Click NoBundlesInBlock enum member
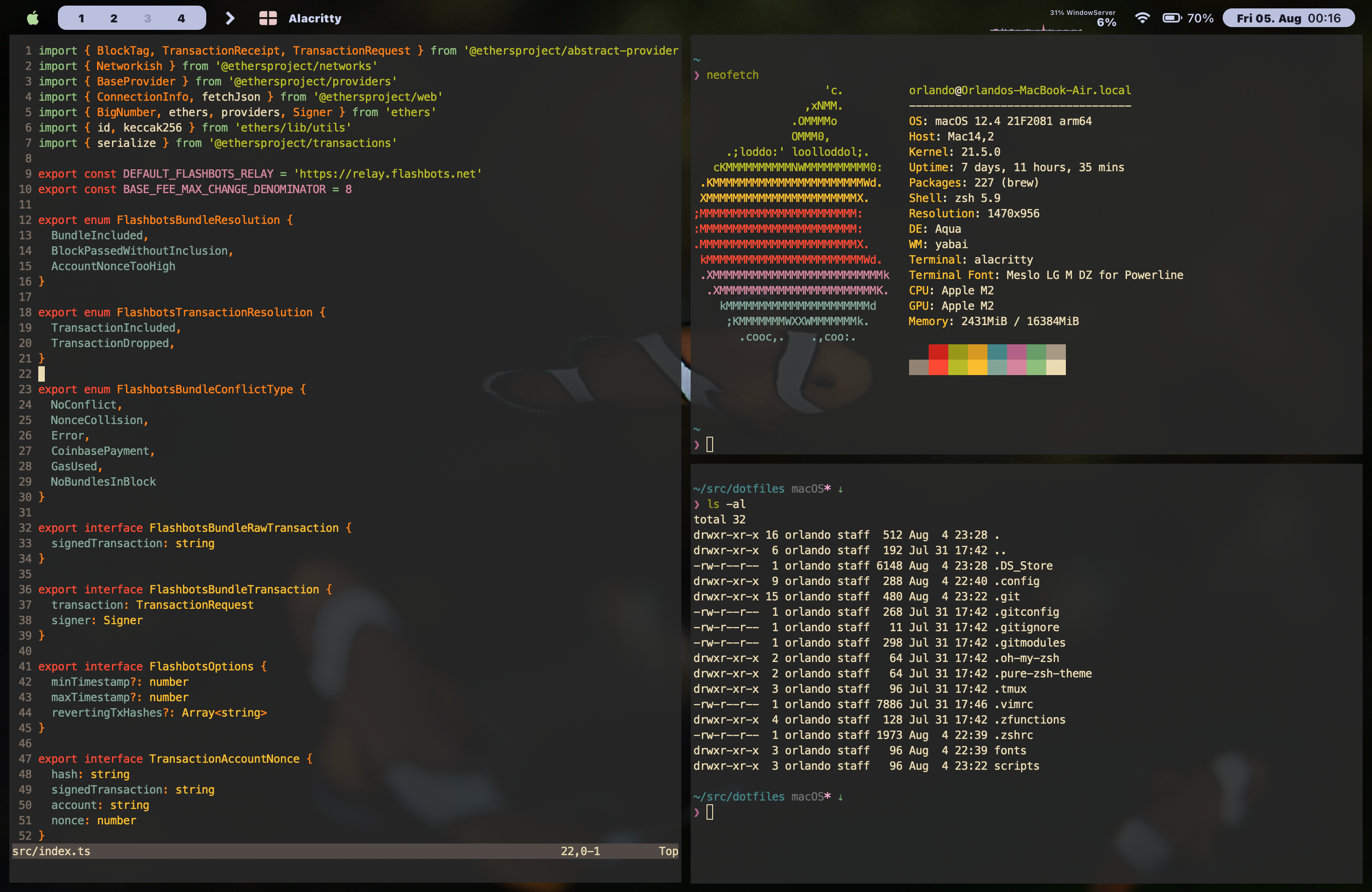The image size is (1372, 892). point(103,482)
